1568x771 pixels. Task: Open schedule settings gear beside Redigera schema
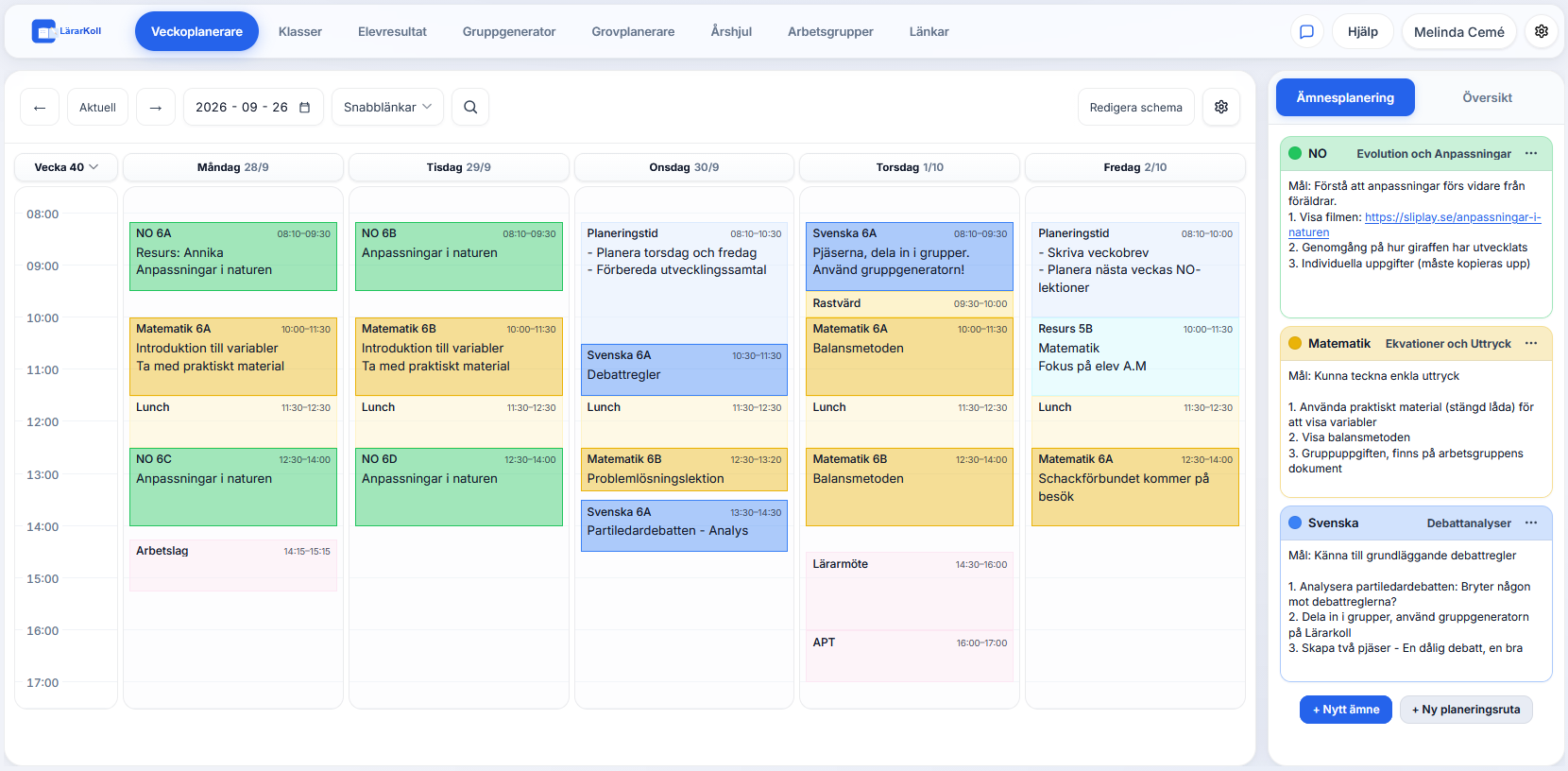(1221, 108)
